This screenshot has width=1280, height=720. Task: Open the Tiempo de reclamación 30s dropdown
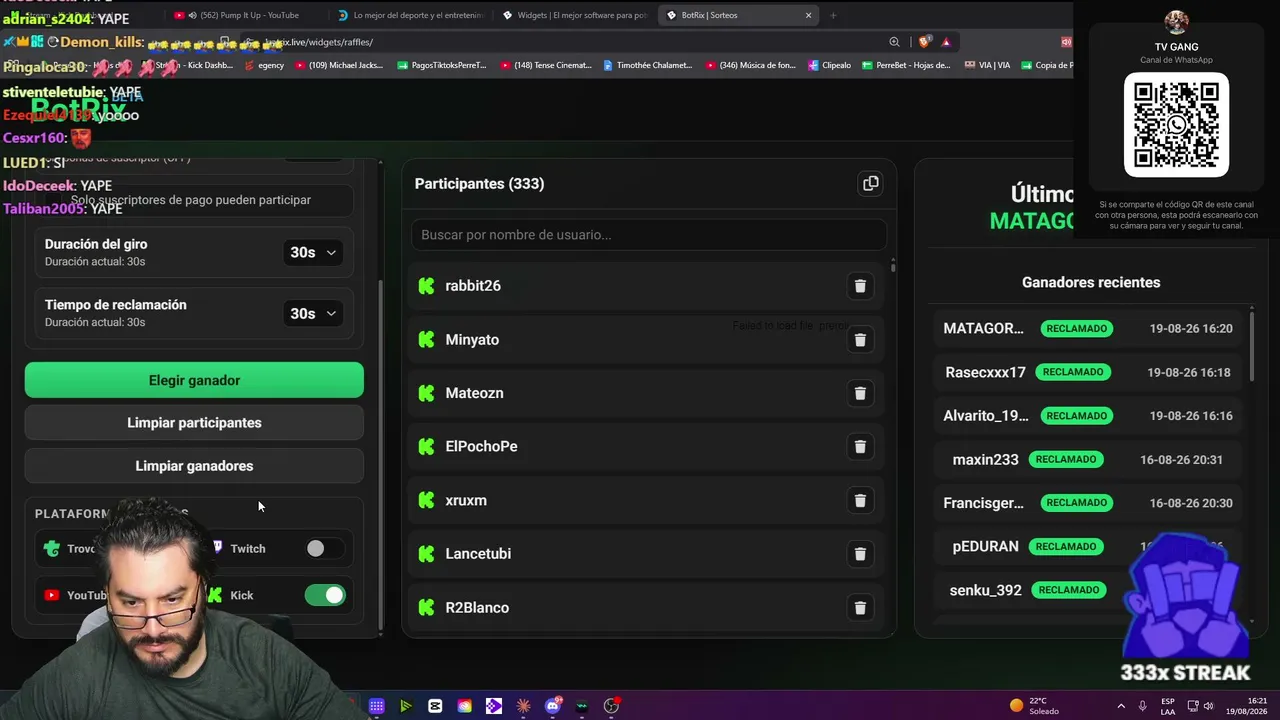(313, 313)
